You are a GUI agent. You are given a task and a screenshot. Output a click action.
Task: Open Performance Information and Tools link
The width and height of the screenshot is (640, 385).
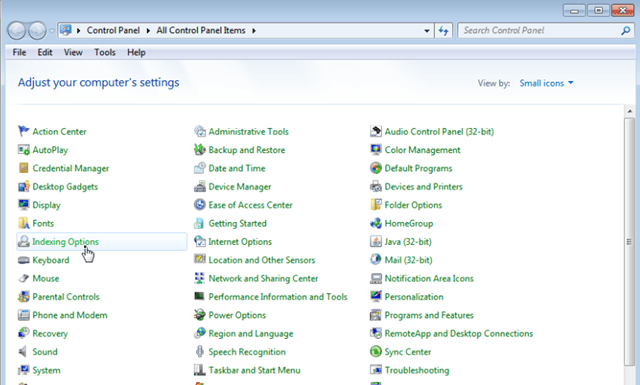(x=278, y=297)
